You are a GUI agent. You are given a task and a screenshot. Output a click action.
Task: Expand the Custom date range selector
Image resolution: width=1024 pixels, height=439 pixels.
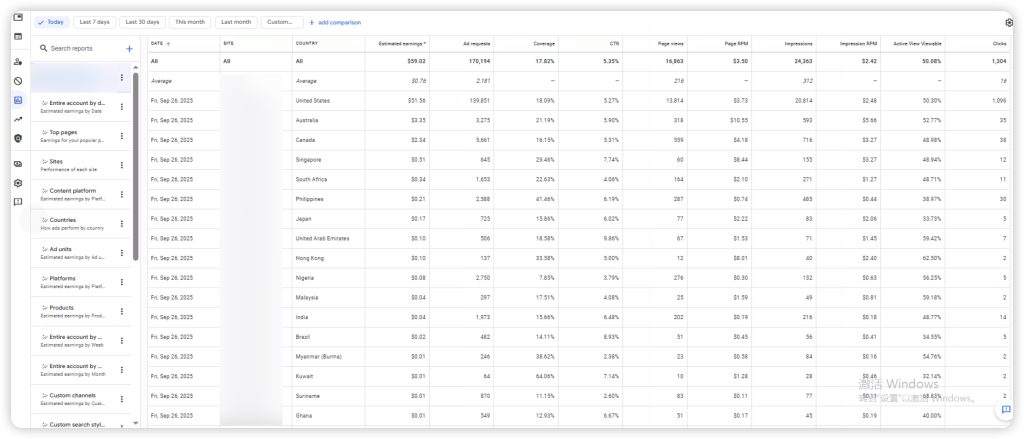[x=282, y=22]
